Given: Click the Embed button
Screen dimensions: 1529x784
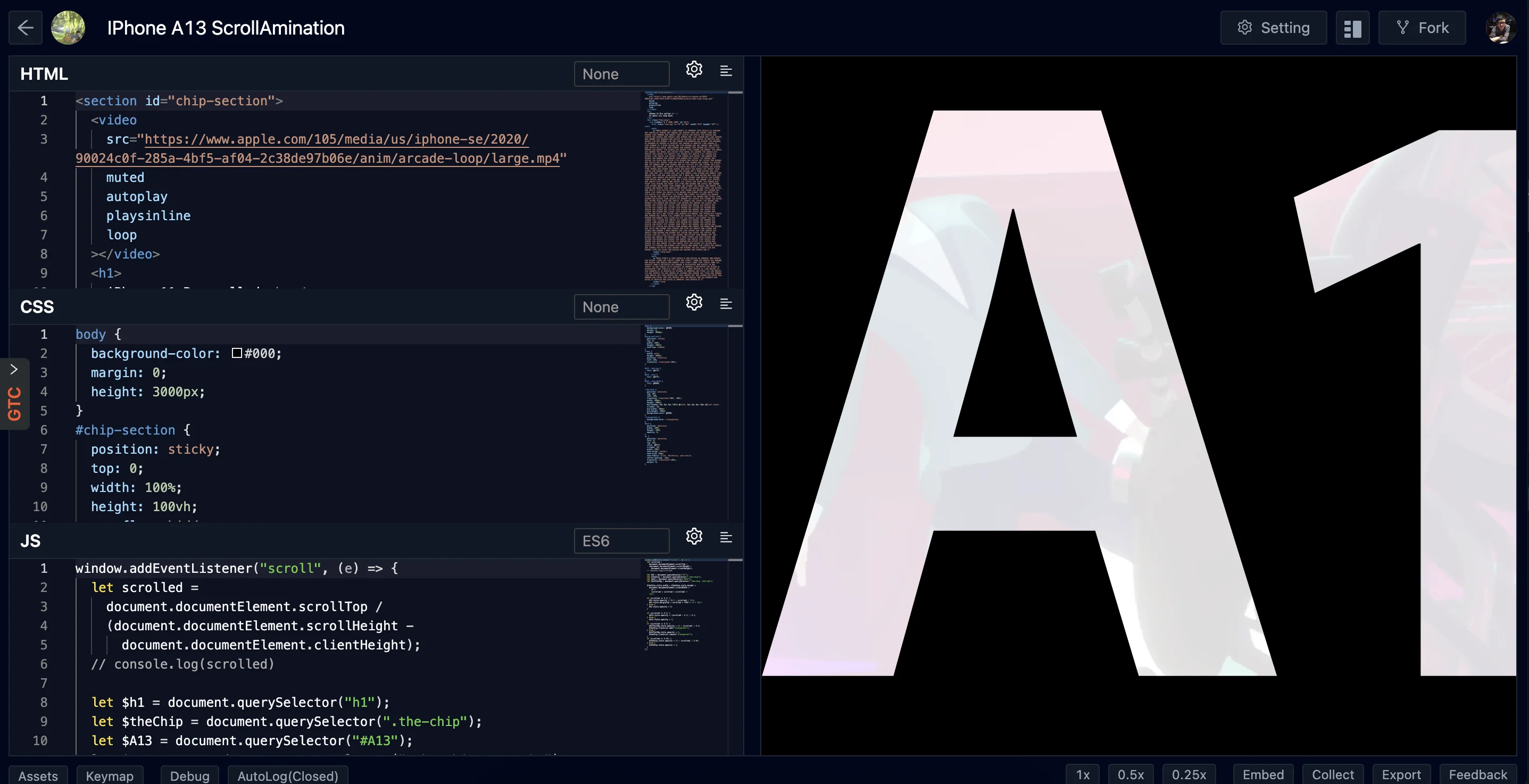Looking at the screenshot, I should pyautogui.click(x=1263, y=774).
